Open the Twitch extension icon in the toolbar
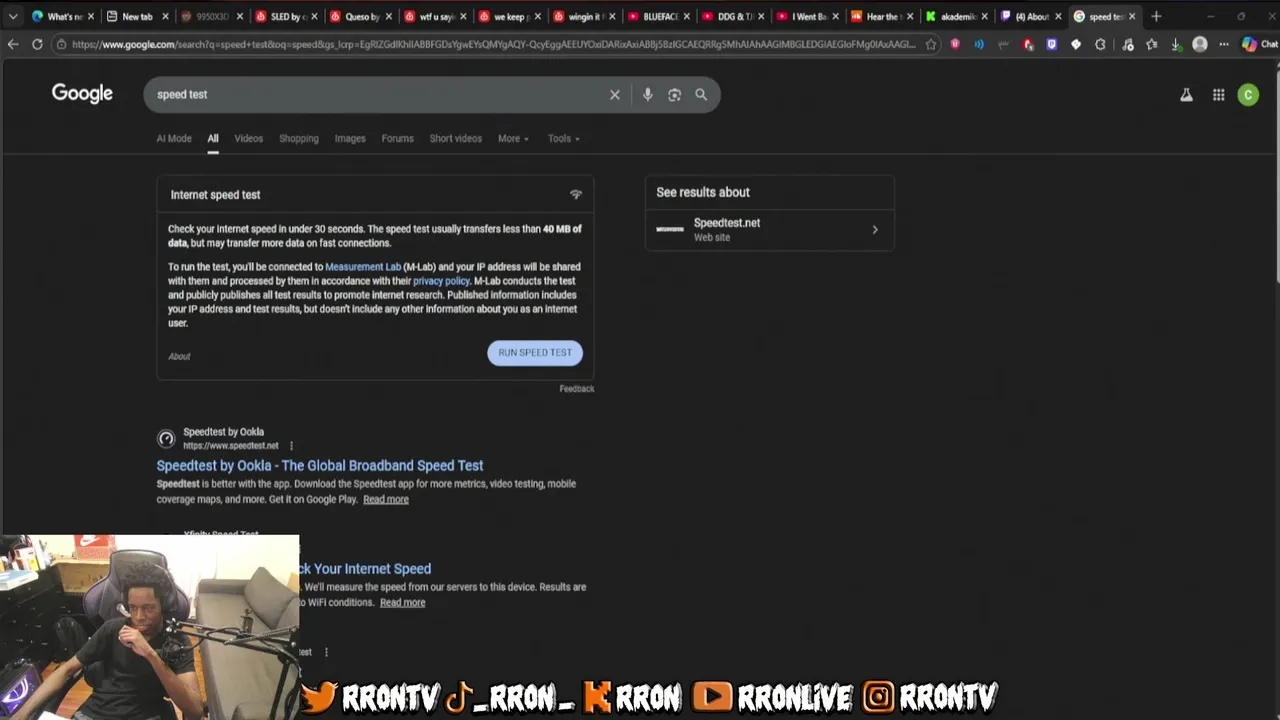The image size is (1280, 720). click(1051, 44)
